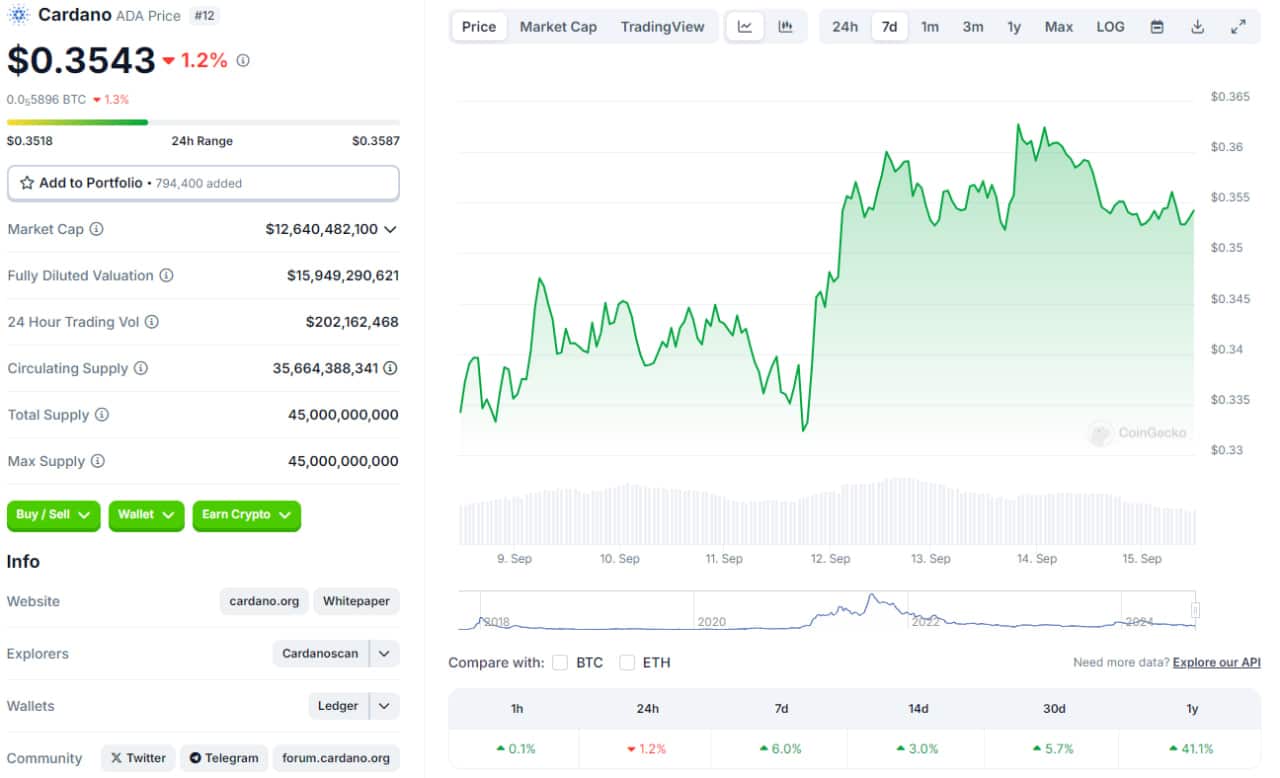Show Market Cap info tooltip icon

click(97, 229)
